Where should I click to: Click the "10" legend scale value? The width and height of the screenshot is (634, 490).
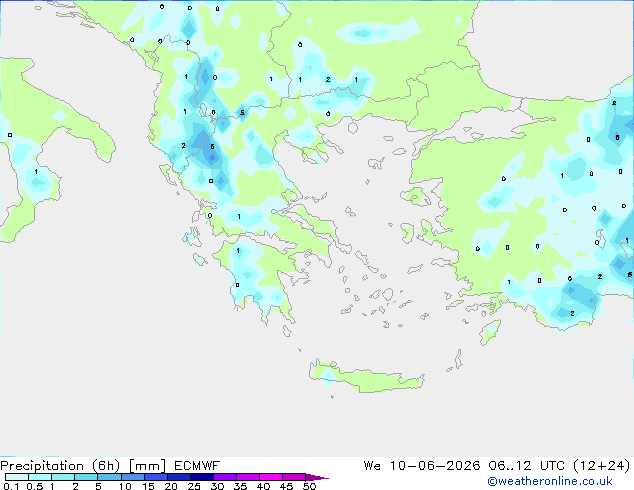125,486
